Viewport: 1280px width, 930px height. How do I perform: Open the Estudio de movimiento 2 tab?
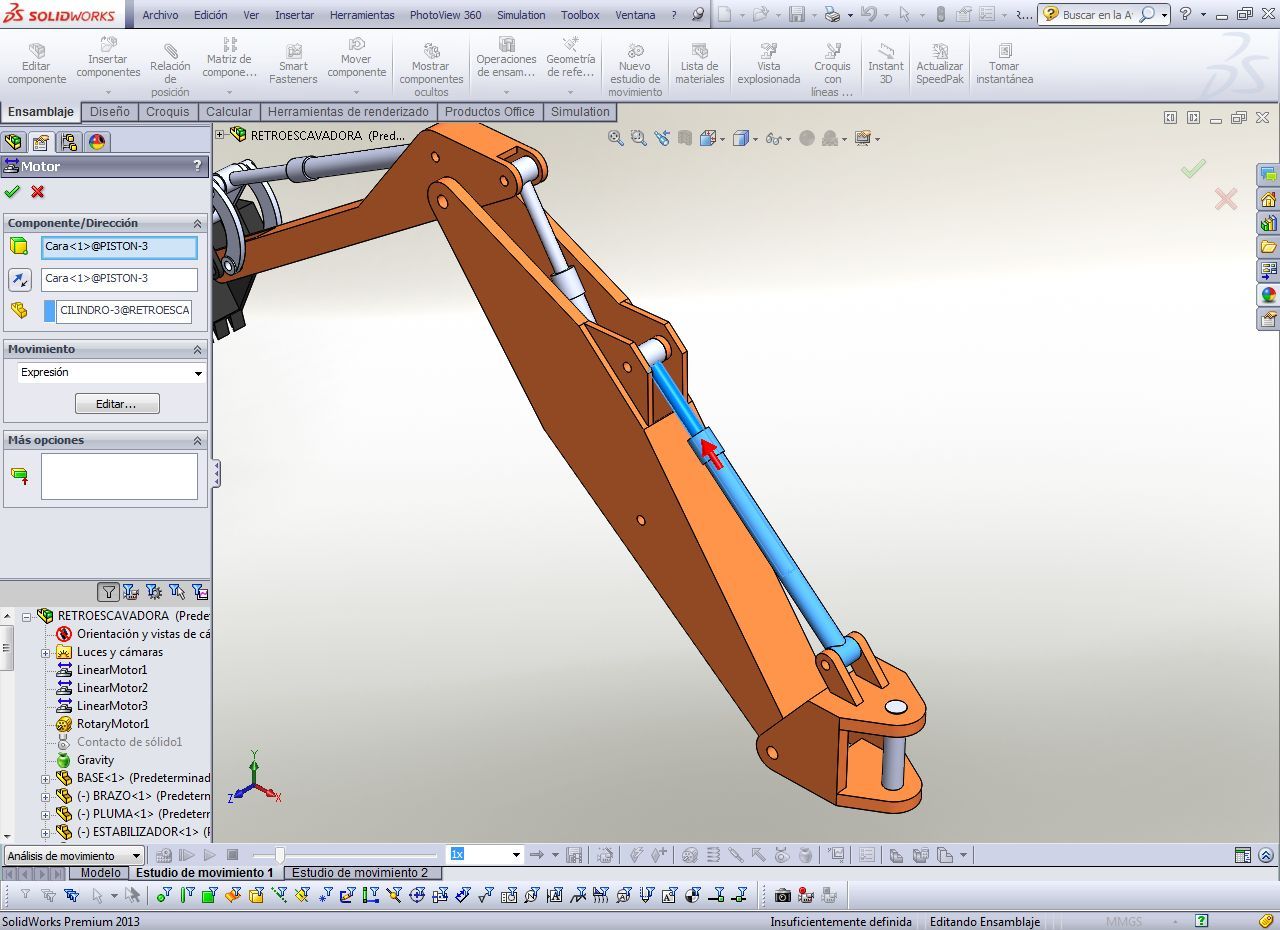360,873
